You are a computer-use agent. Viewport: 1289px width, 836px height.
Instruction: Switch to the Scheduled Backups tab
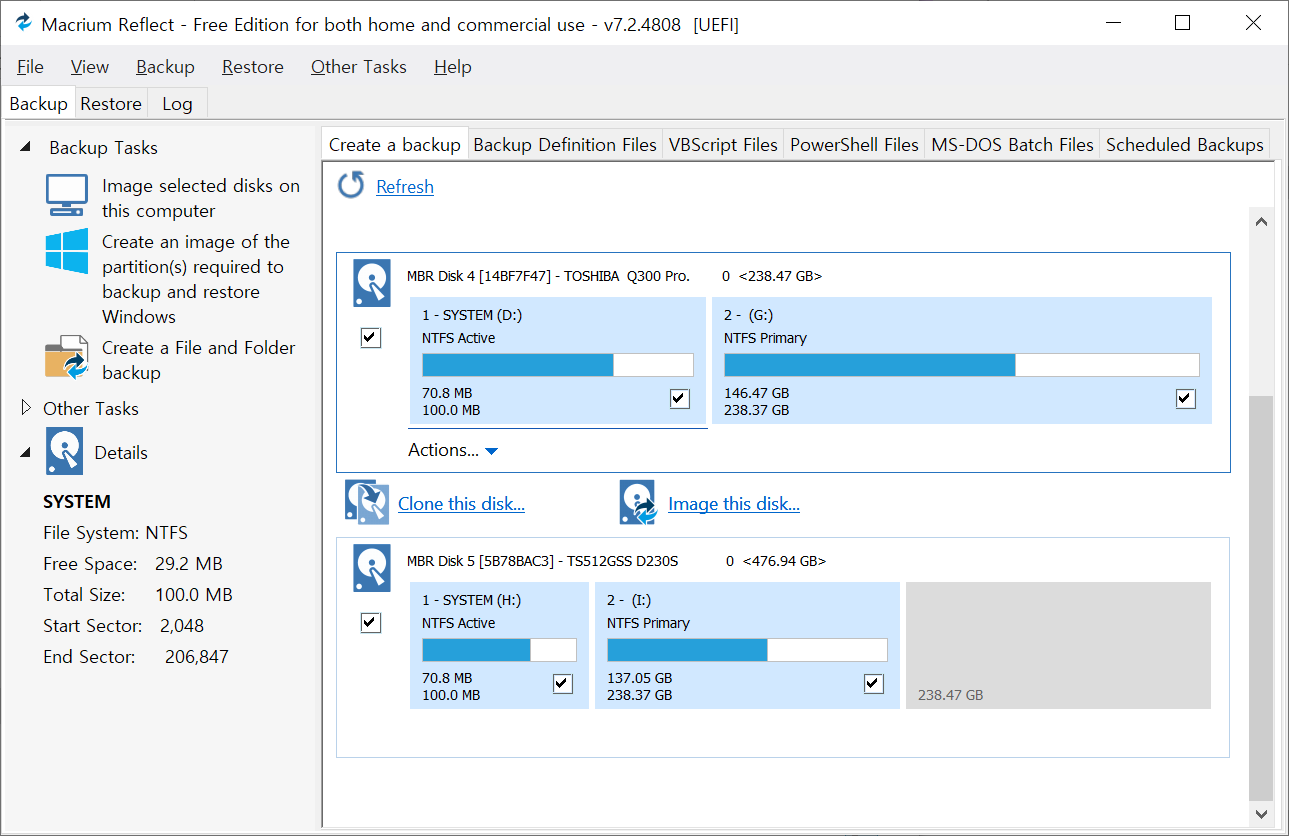[1184, 145]
